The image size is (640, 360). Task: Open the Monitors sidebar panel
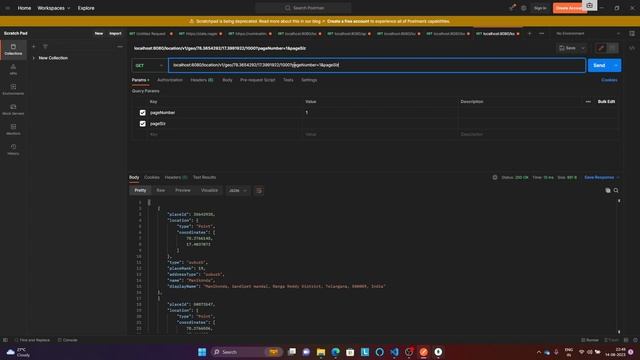click(13, 129)
